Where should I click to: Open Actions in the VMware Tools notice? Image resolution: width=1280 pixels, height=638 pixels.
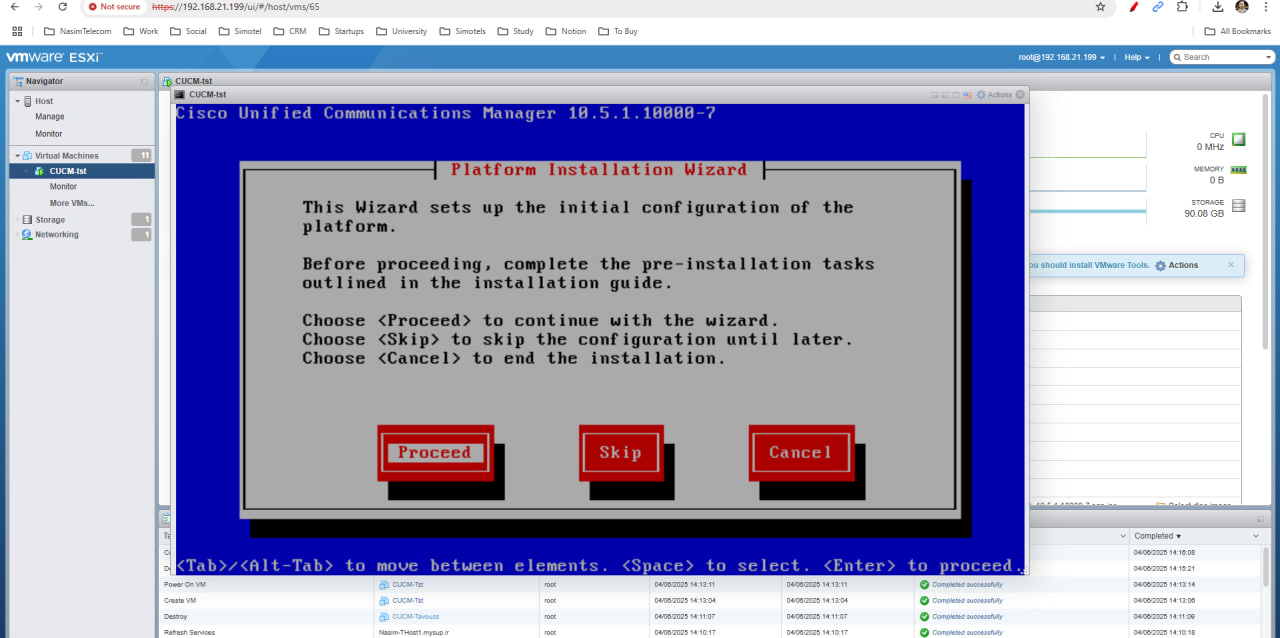click(1176, 265)
